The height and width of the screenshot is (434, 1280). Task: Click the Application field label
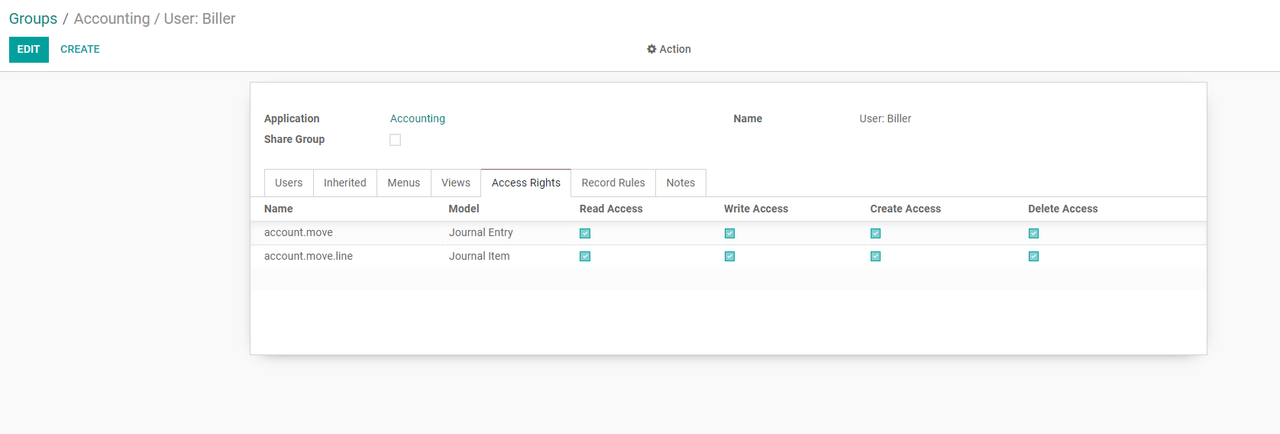[x=292, y=118]
